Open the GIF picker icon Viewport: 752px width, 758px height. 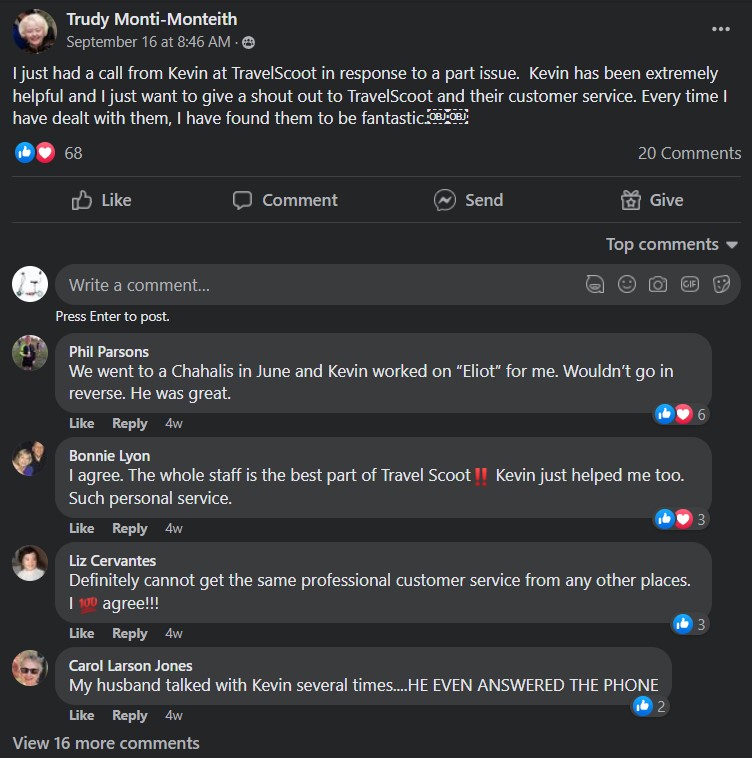(689, 285)
